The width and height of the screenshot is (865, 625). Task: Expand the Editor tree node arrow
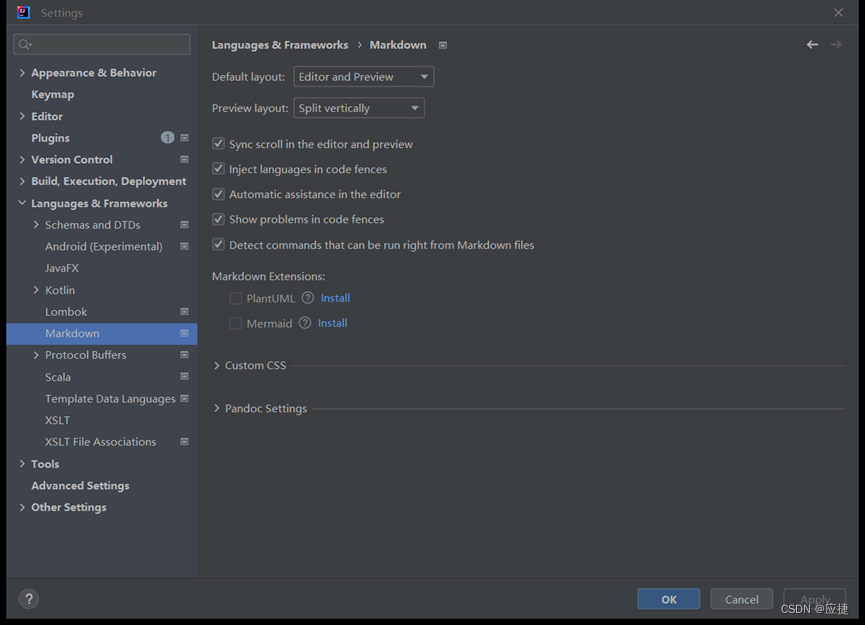[22, 116]
